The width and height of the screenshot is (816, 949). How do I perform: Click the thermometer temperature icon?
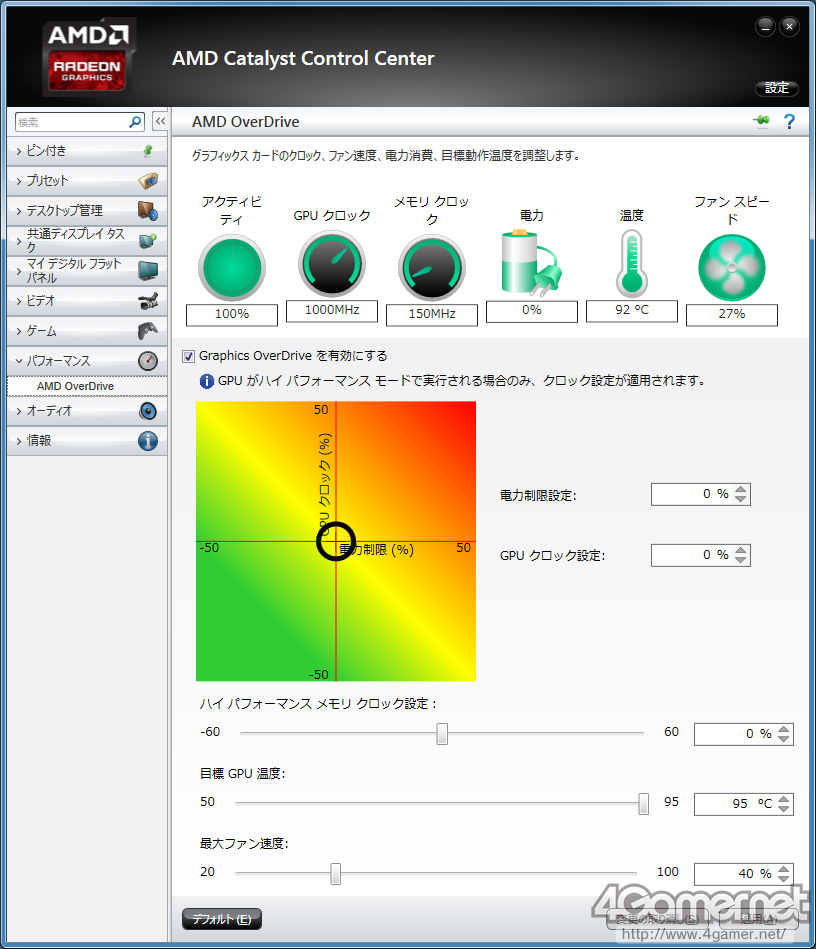[x=631, y=264]
